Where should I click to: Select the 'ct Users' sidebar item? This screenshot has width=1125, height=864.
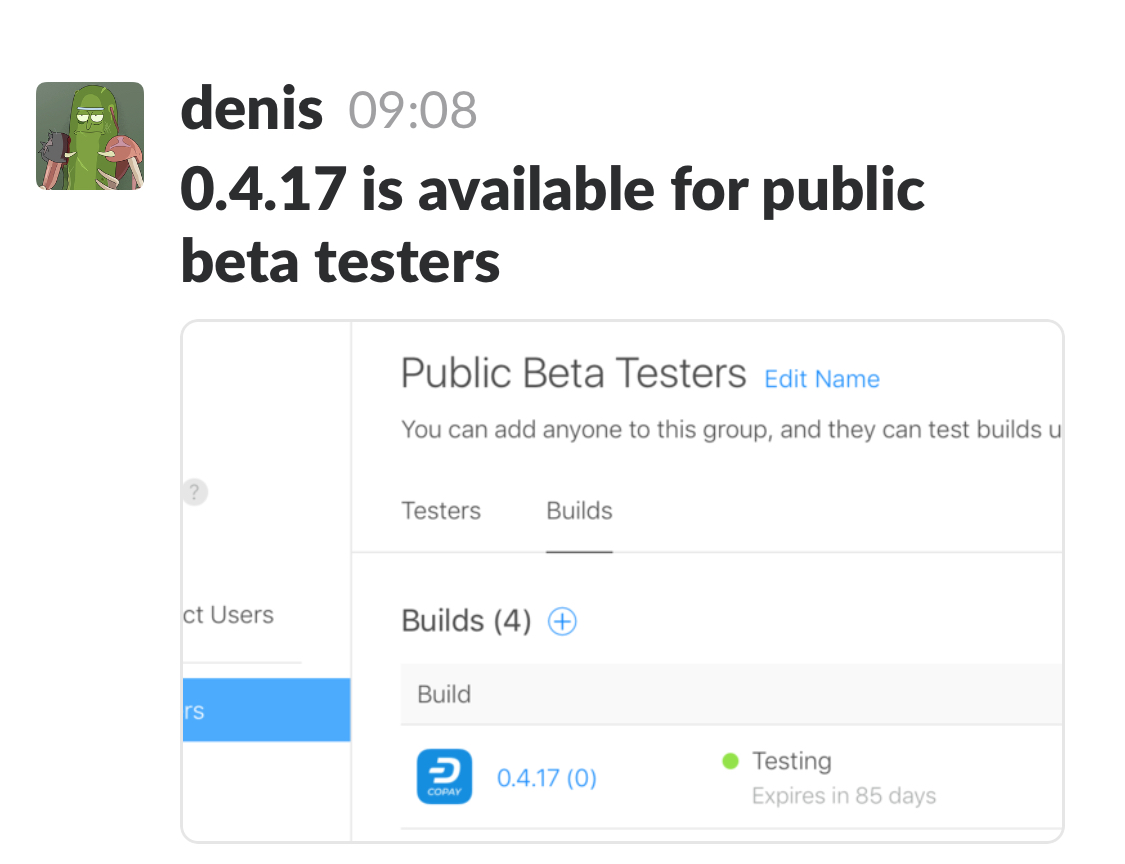[x=229, y=615]
